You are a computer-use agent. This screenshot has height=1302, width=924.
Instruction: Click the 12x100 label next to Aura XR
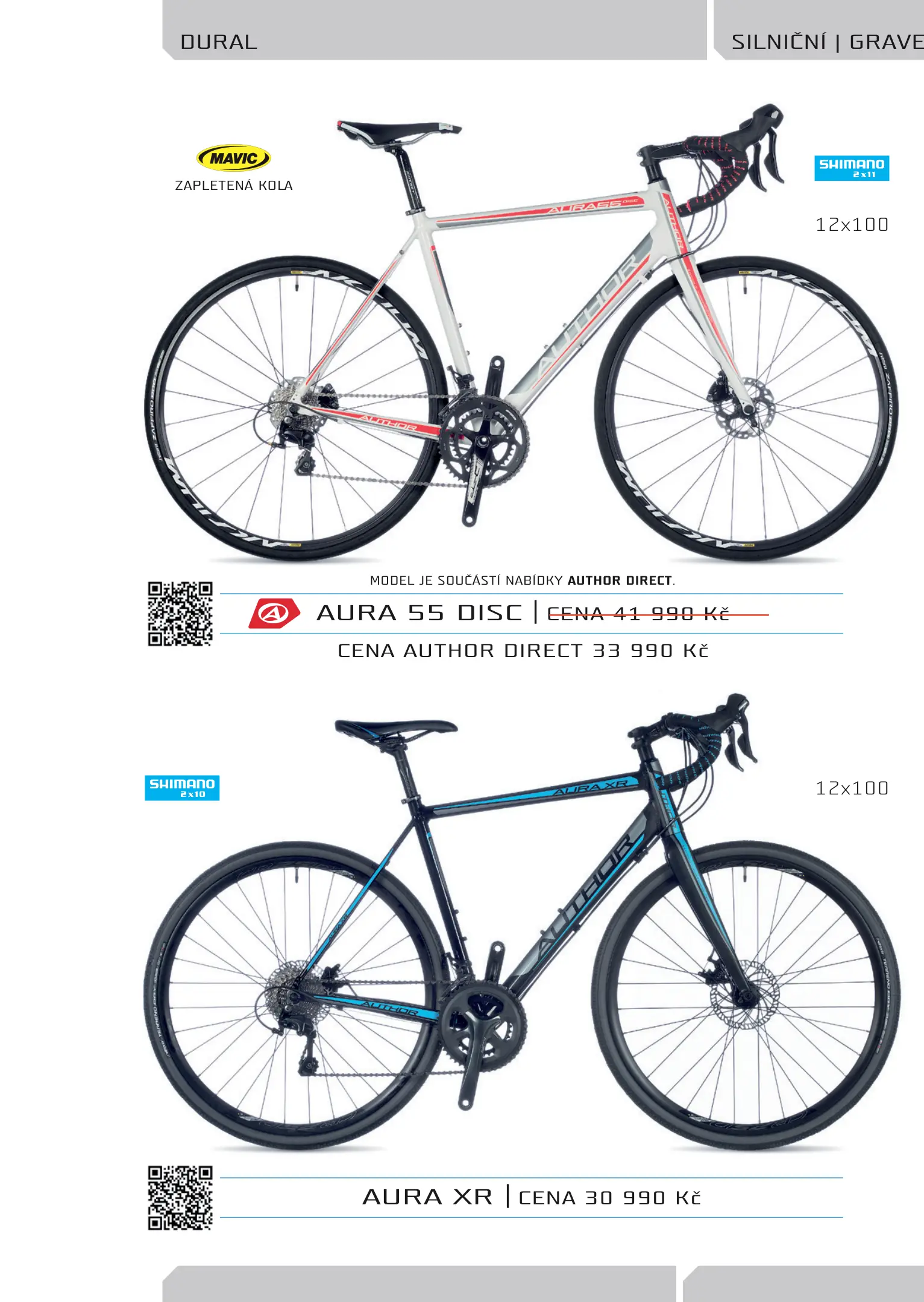[852, 788]
